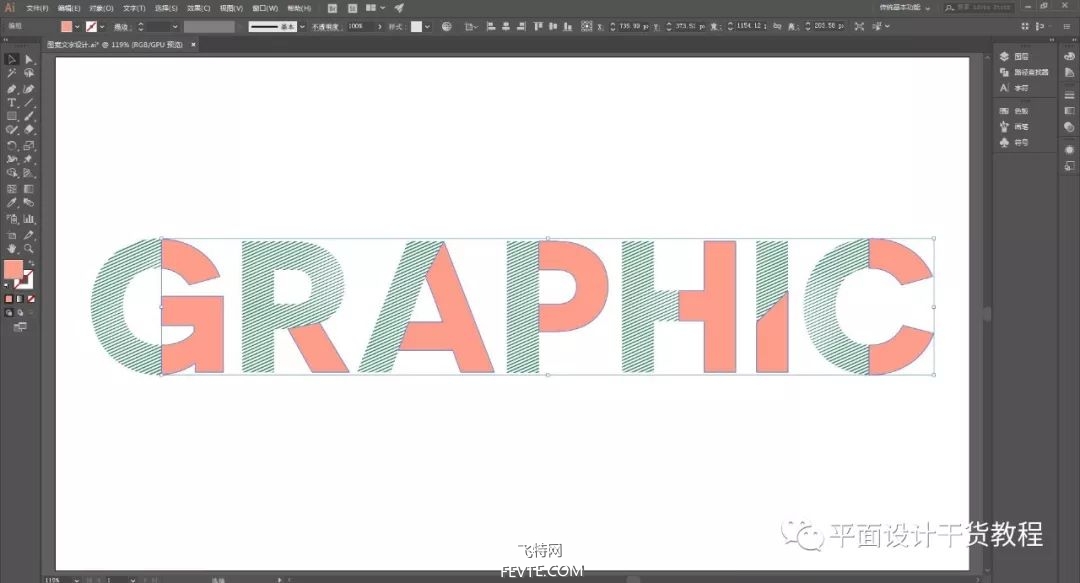Open the stroke color dropdown in control bar
The width and height of the screenshot is (1080, 583).
[x=102, y=27]
